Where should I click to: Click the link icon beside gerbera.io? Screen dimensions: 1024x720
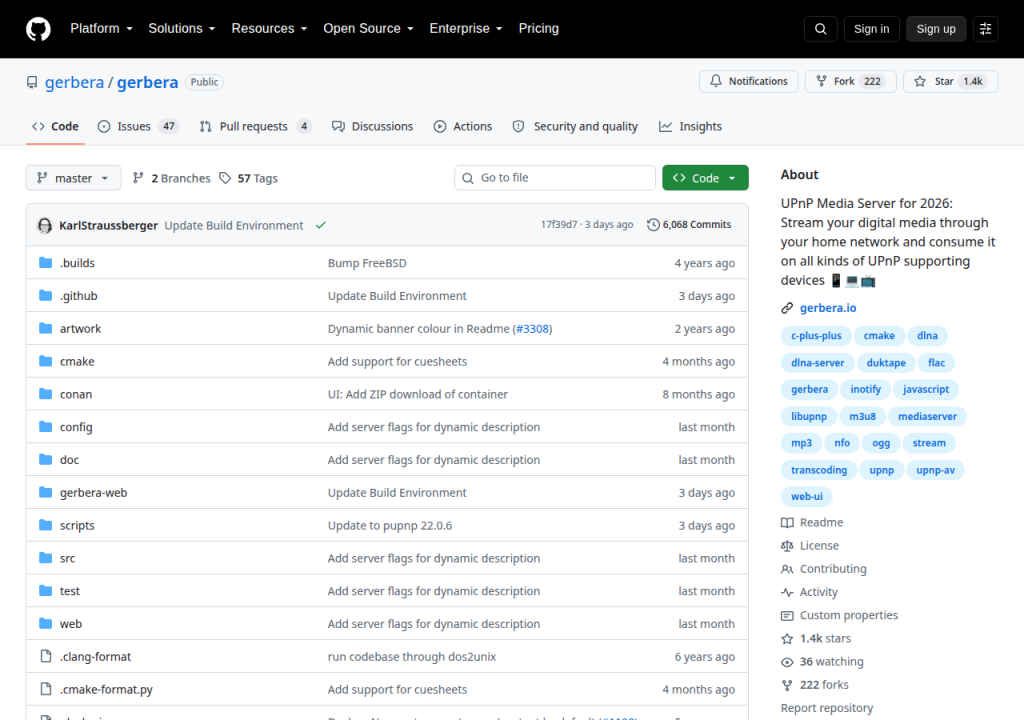pos(787,308)
